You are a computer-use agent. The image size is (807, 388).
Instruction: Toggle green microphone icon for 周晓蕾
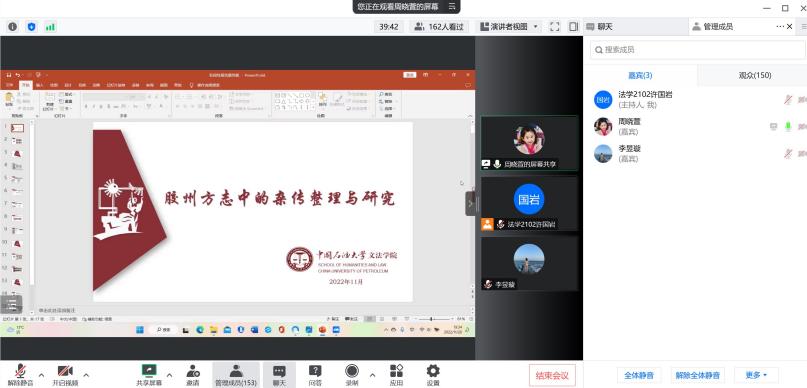click(788, 127)
